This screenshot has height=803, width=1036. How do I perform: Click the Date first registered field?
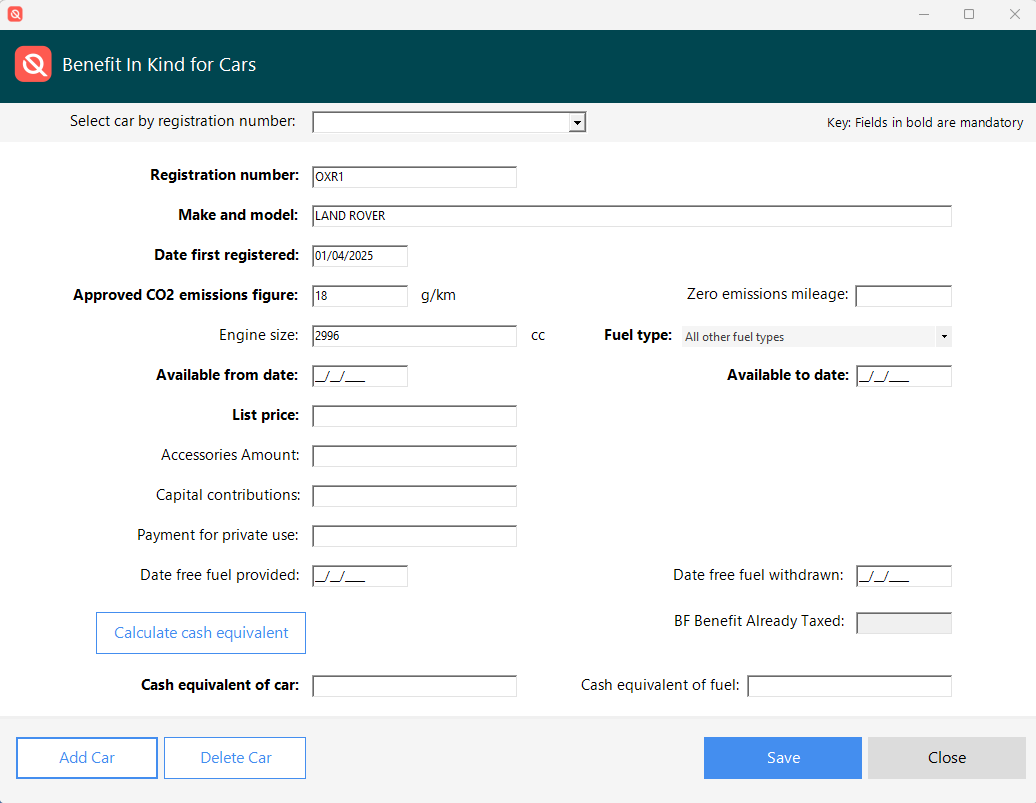[x=360, y=256]
